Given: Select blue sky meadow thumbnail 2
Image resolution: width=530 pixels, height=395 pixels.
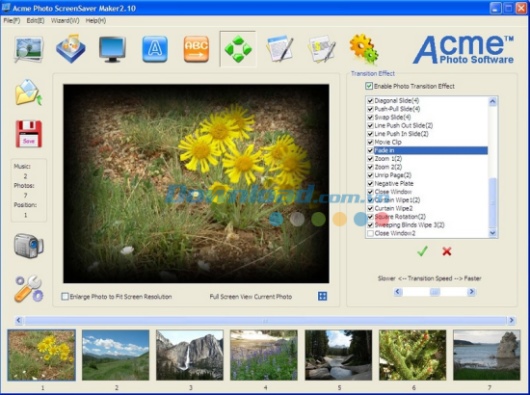Looking at the screenshot, I should (x=116, y=355).
